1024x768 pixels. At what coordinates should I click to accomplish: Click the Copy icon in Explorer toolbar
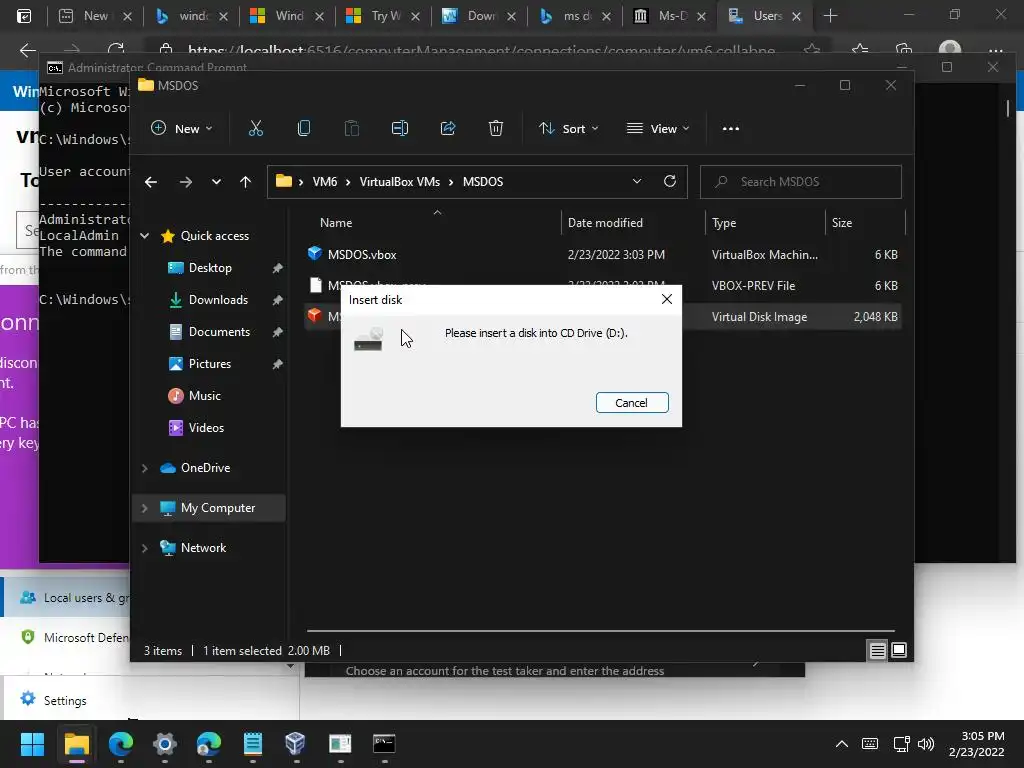(x=304, y=129)
